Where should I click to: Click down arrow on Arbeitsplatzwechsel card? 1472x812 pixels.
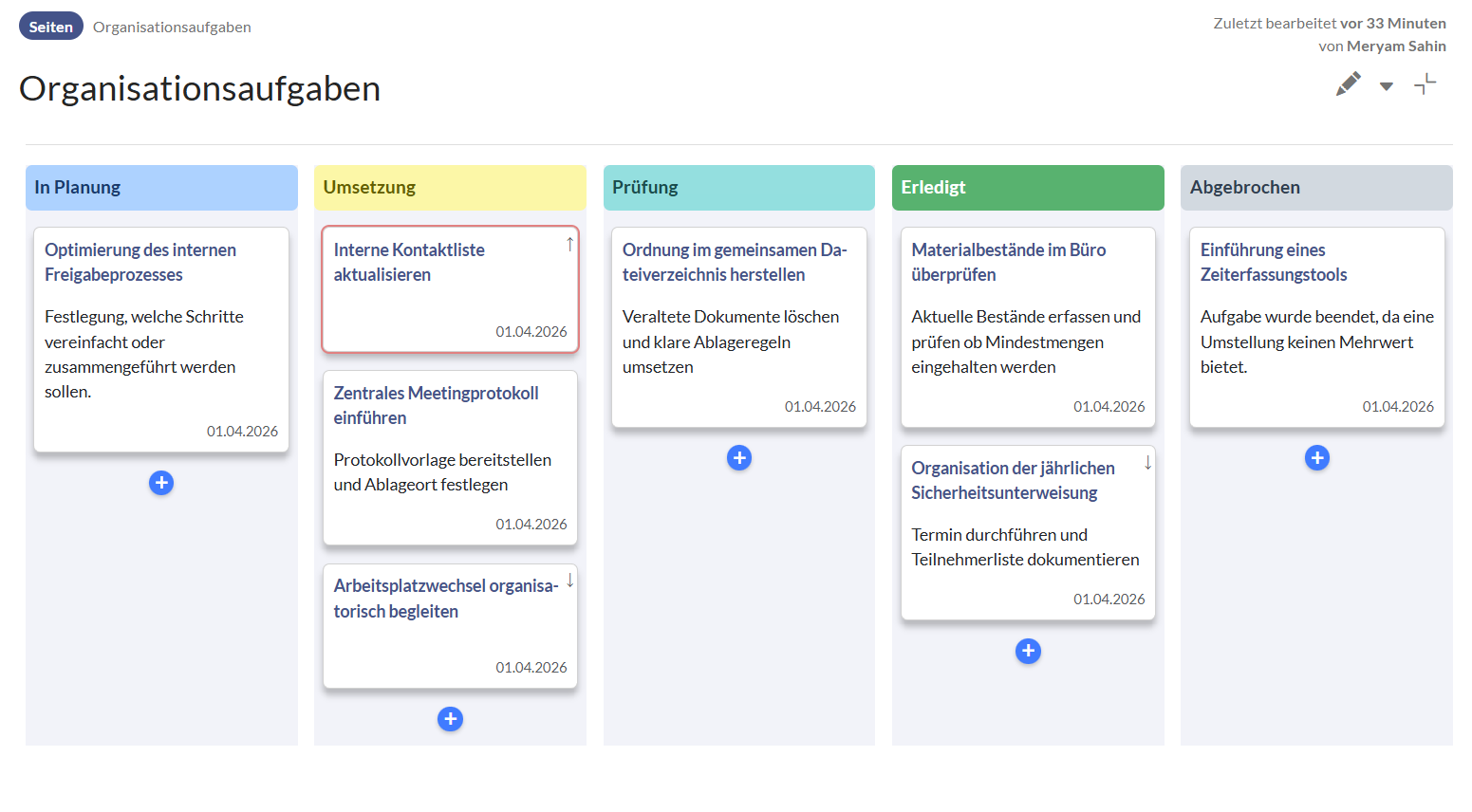[569, 581]
